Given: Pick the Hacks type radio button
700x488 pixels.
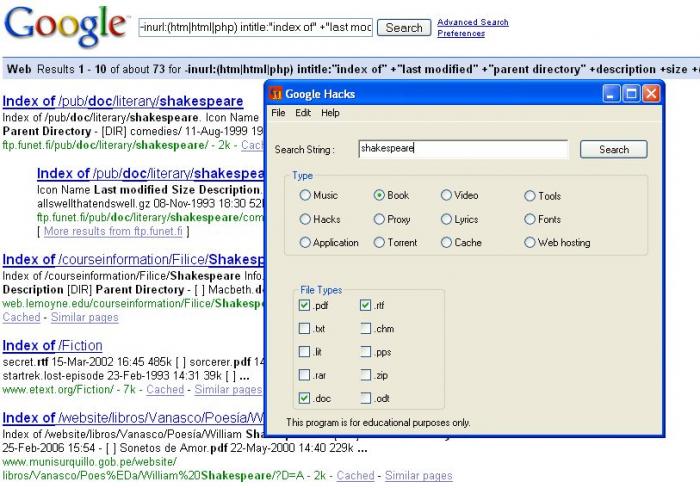Looking at the screenshot, I should pos(305,219).
